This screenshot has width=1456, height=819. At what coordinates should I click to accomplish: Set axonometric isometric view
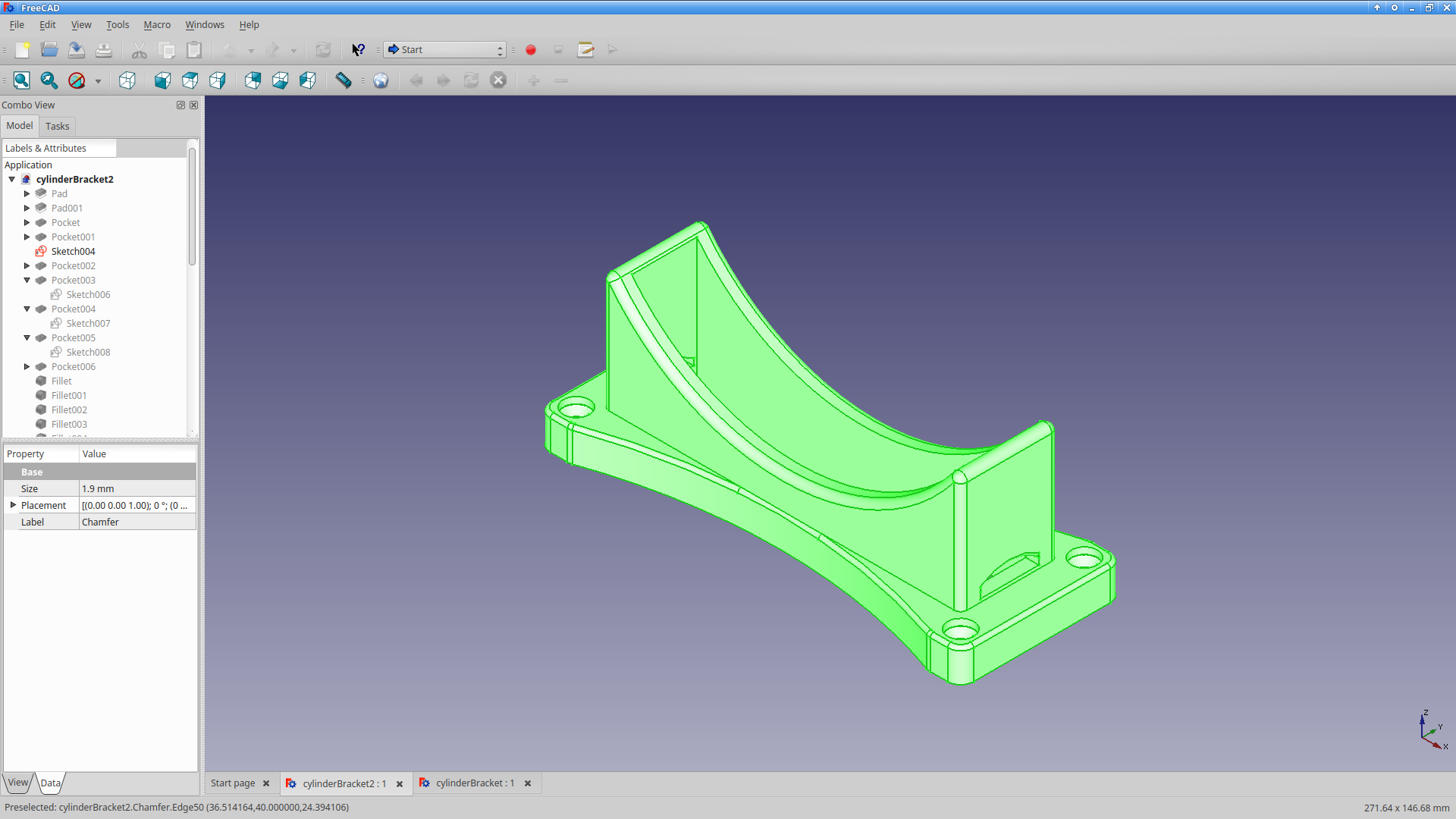tap(127, 80)
